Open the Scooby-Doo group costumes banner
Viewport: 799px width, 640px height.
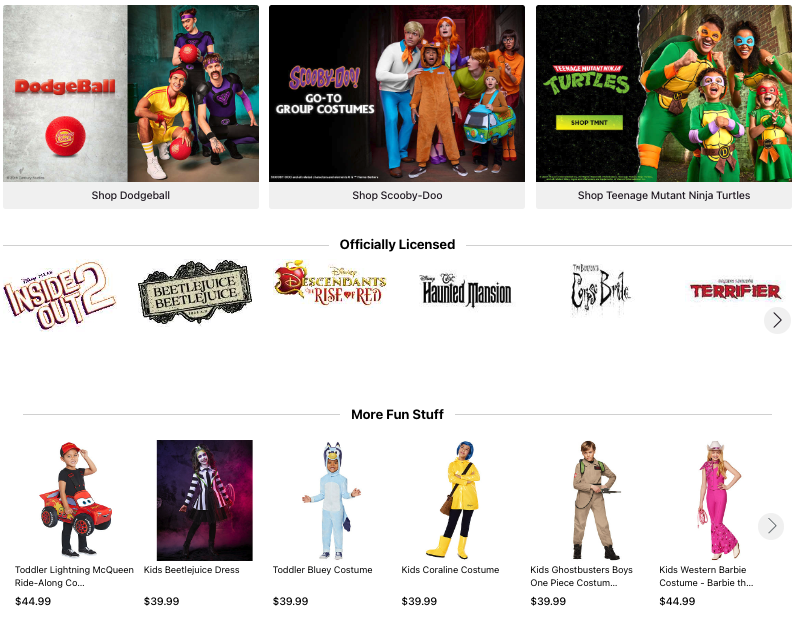[397, 94]
